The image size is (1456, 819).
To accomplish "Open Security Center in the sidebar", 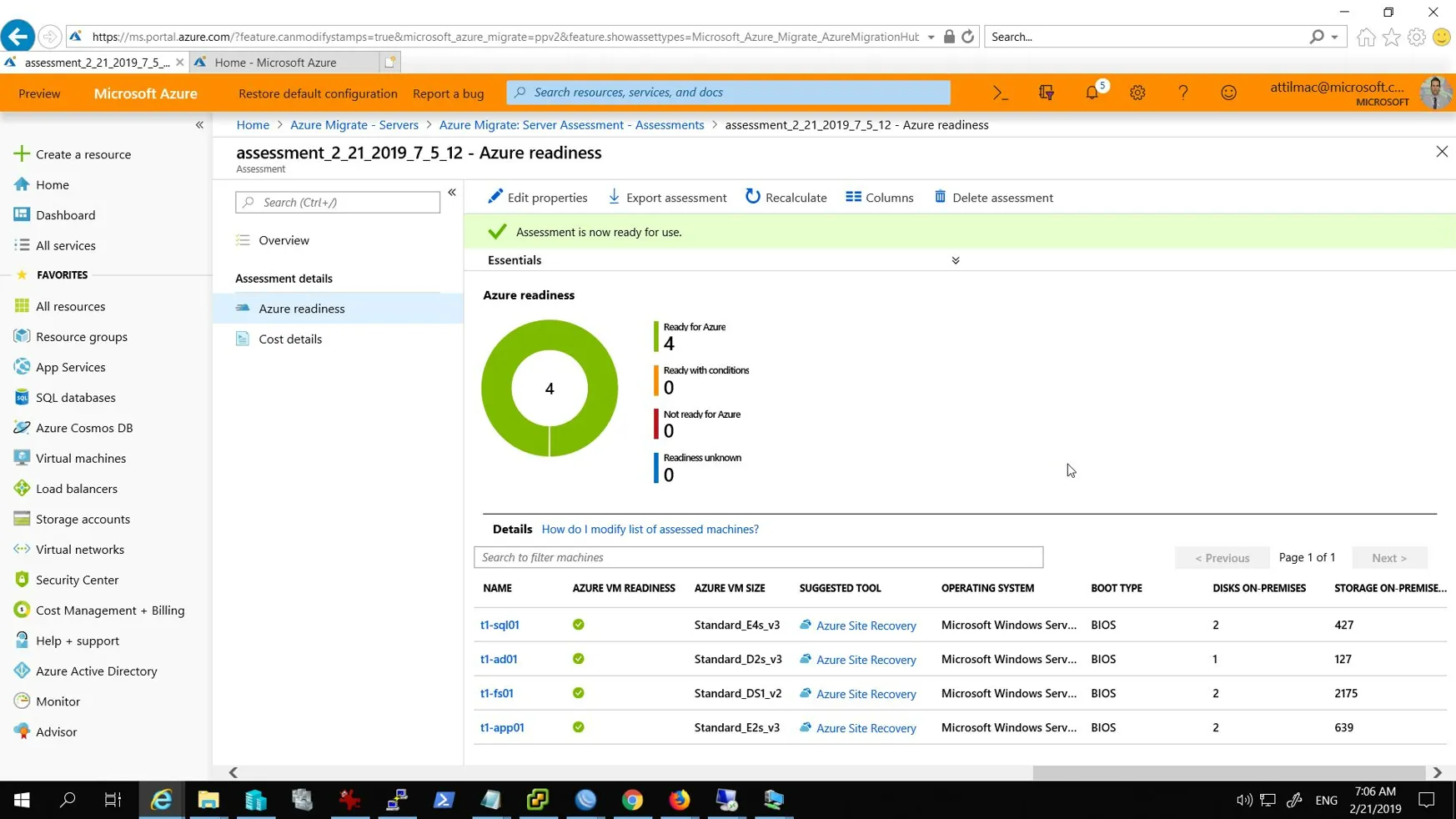I will point(77,580).
